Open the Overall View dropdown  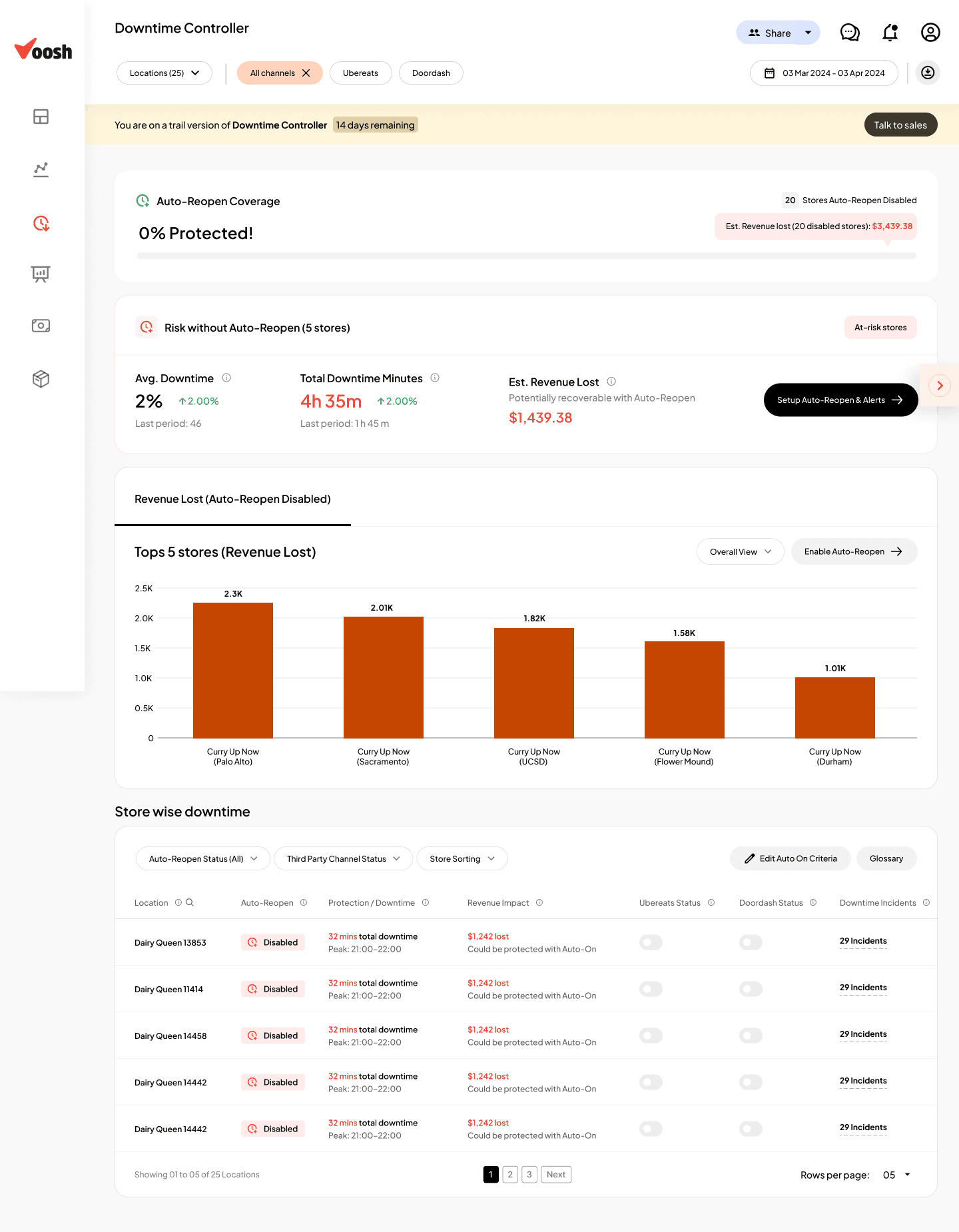pos(740,551)
